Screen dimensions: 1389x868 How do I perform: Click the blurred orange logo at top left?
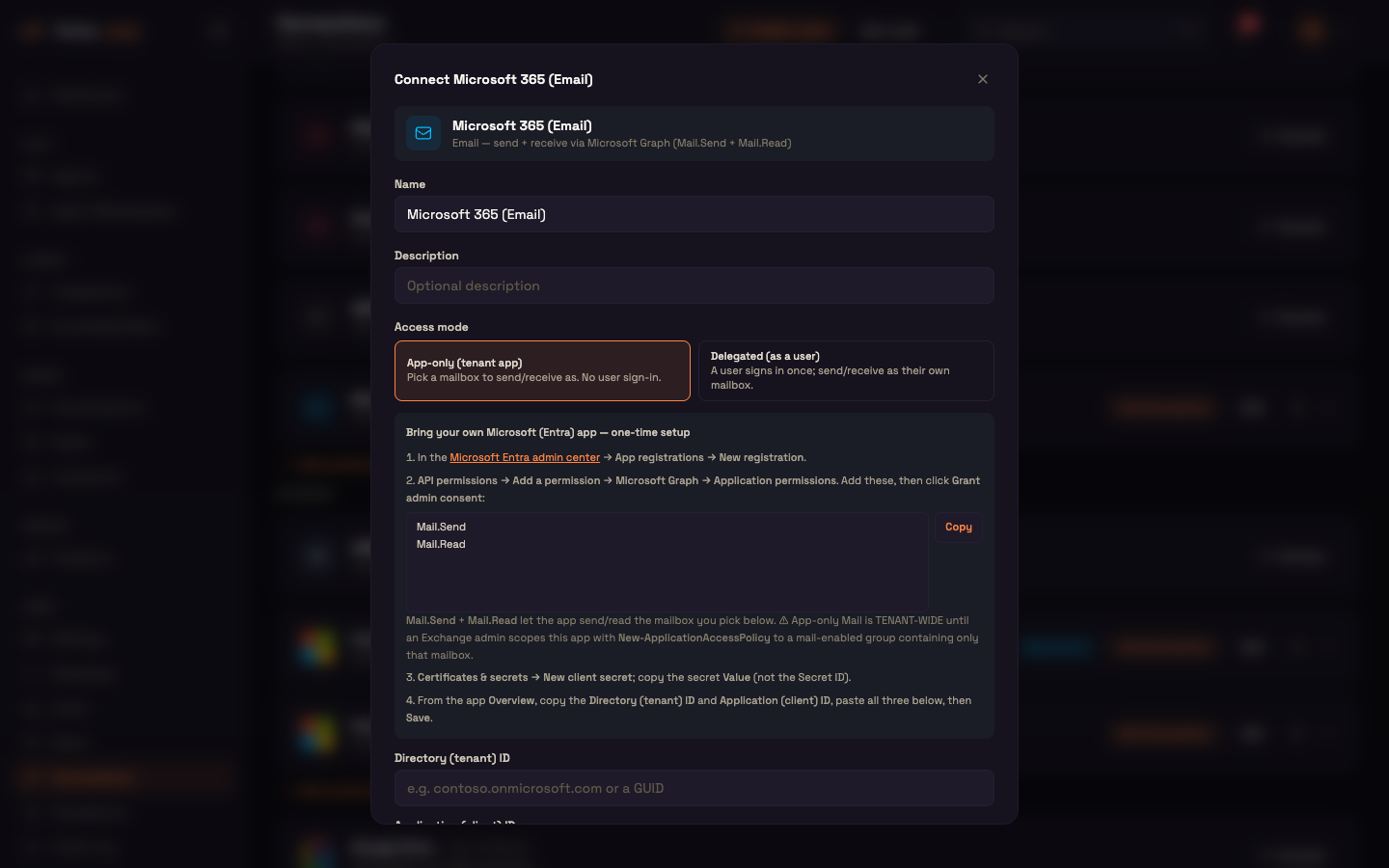33,31
